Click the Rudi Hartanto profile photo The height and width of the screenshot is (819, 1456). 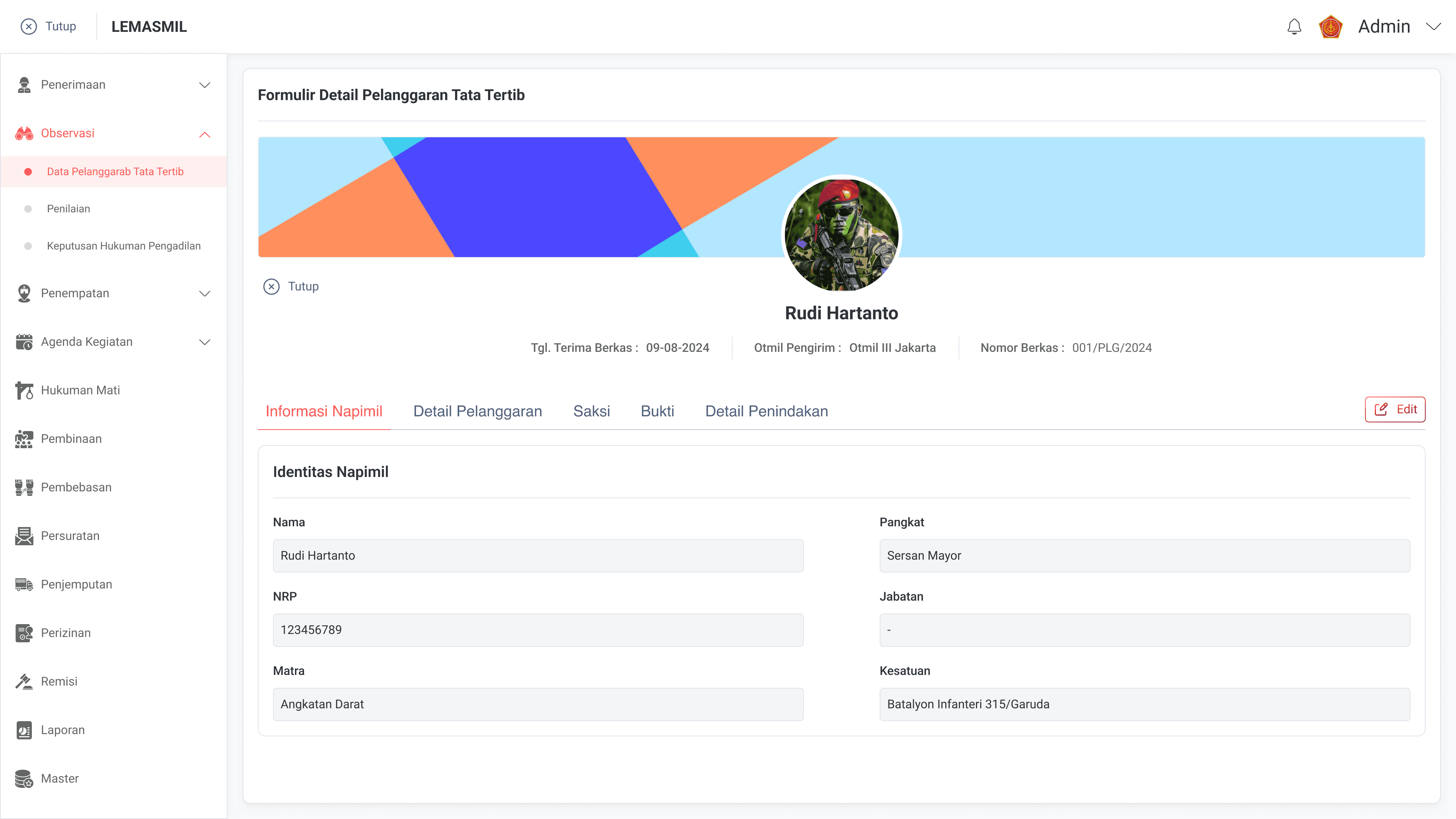[x=841, y=235]
